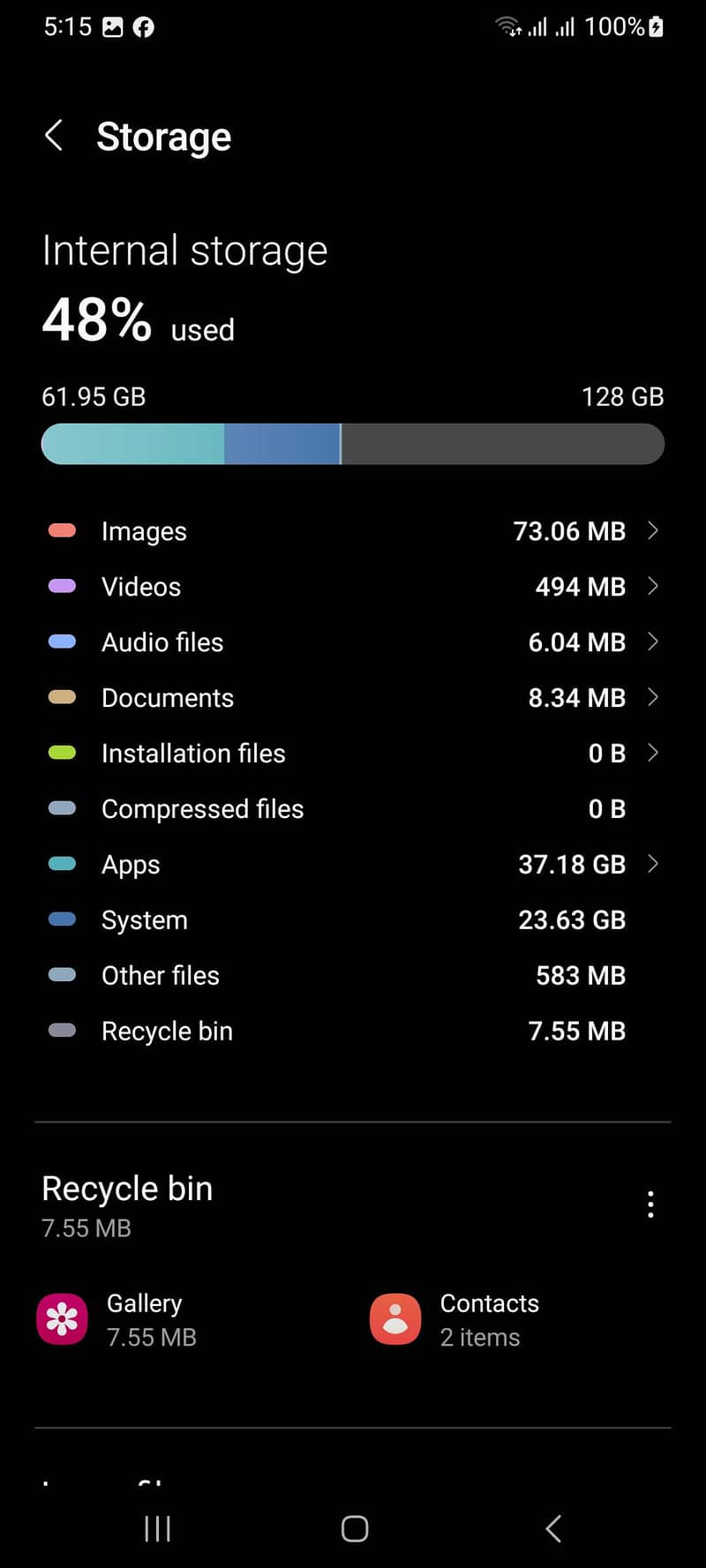Tap the Recycle bin section heading

(127, 1189)
